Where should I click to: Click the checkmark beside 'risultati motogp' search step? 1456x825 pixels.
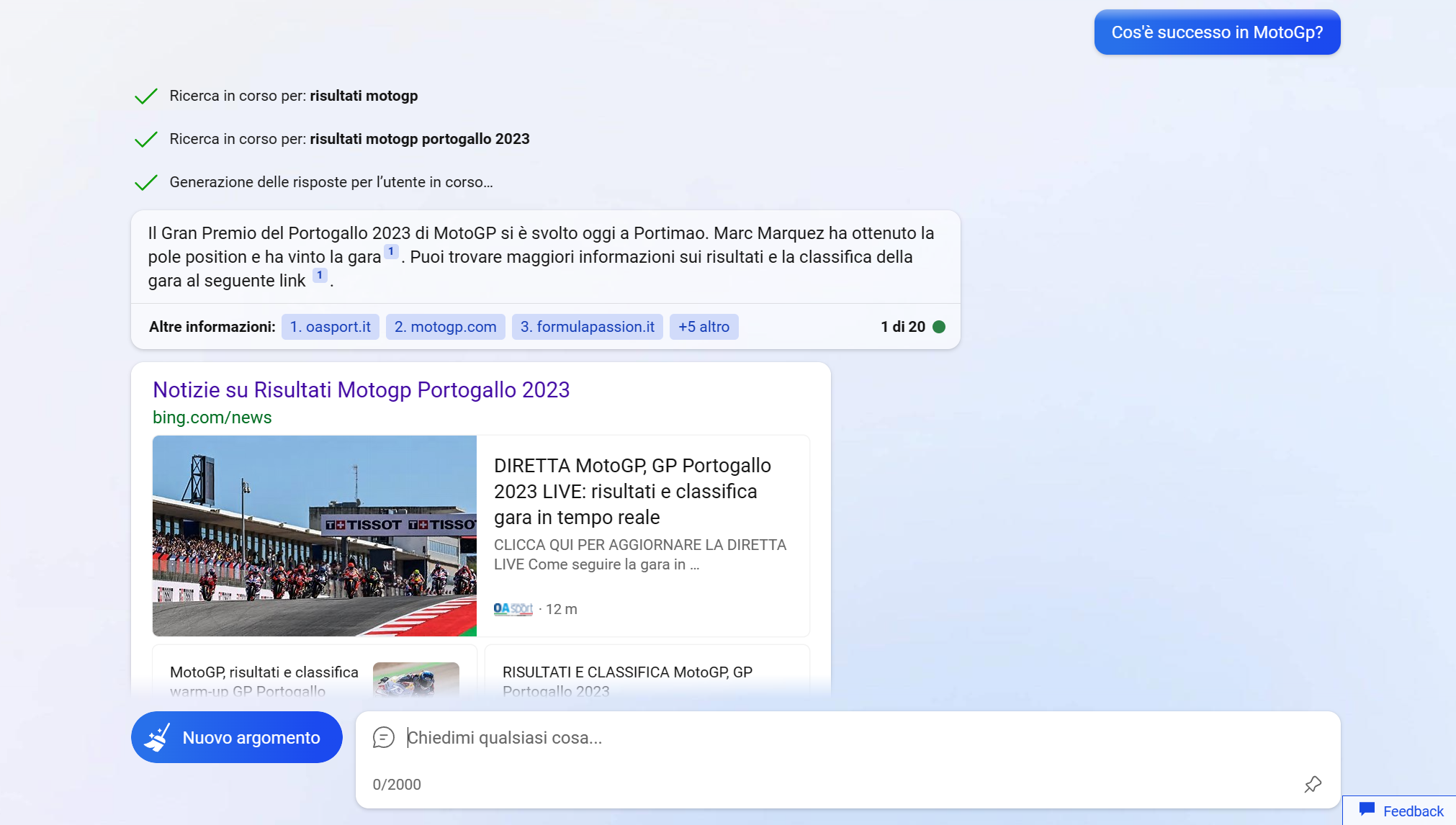coord(145,96)
